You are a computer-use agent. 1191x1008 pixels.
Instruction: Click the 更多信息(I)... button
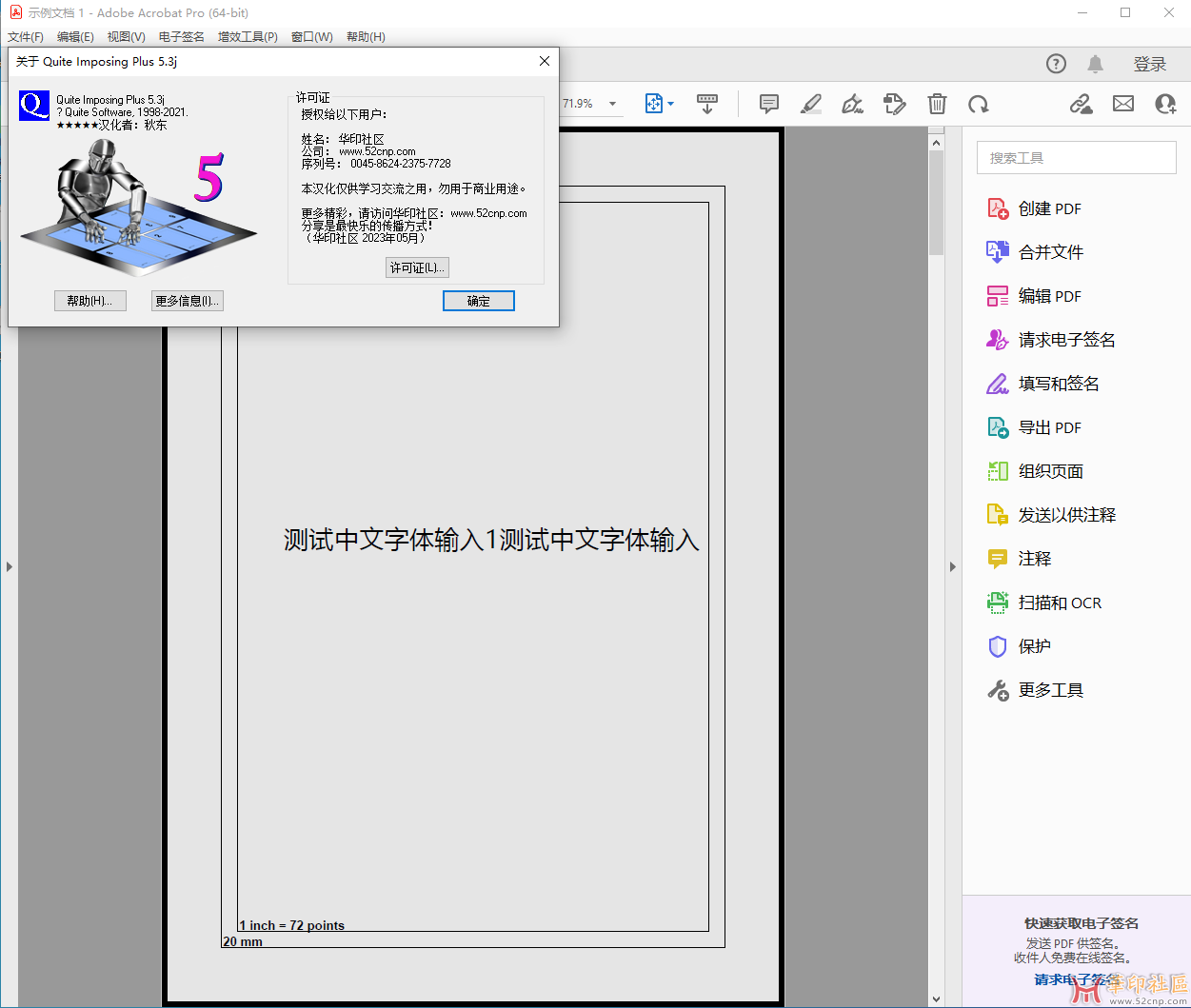(188, 301)
